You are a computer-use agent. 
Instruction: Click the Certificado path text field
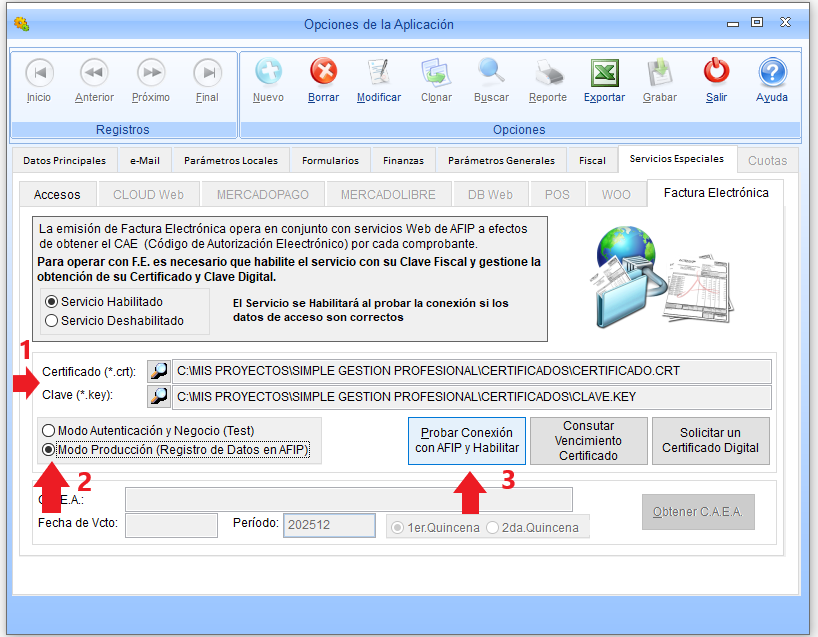click(x=472, y=371)
